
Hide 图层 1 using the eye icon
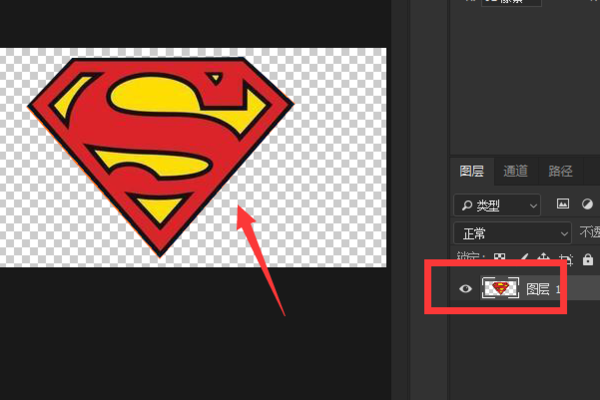click(x=465, y=289)
